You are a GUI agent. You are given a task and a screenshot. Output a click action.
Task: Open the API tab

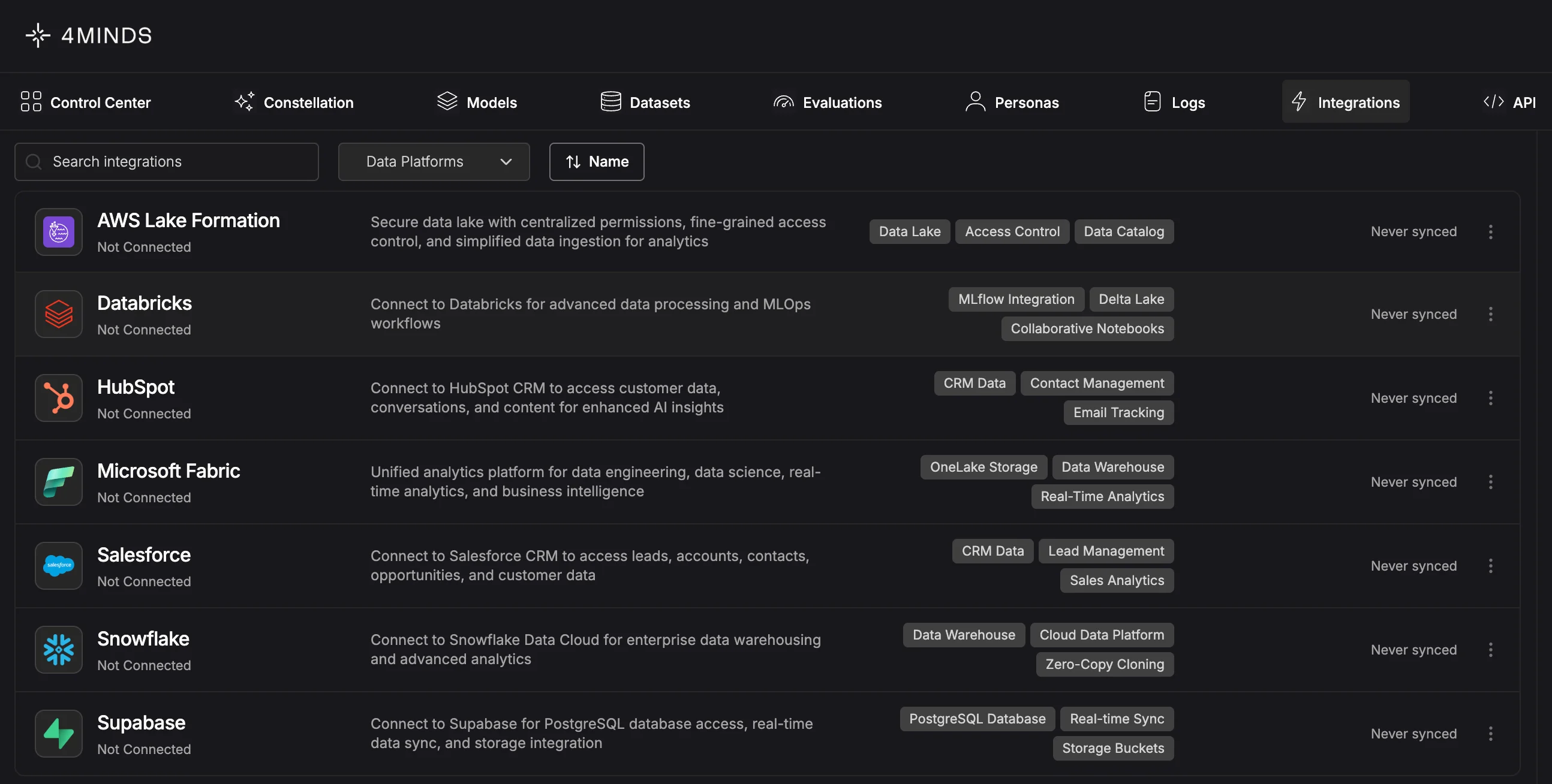click(x=1509, y=102)
